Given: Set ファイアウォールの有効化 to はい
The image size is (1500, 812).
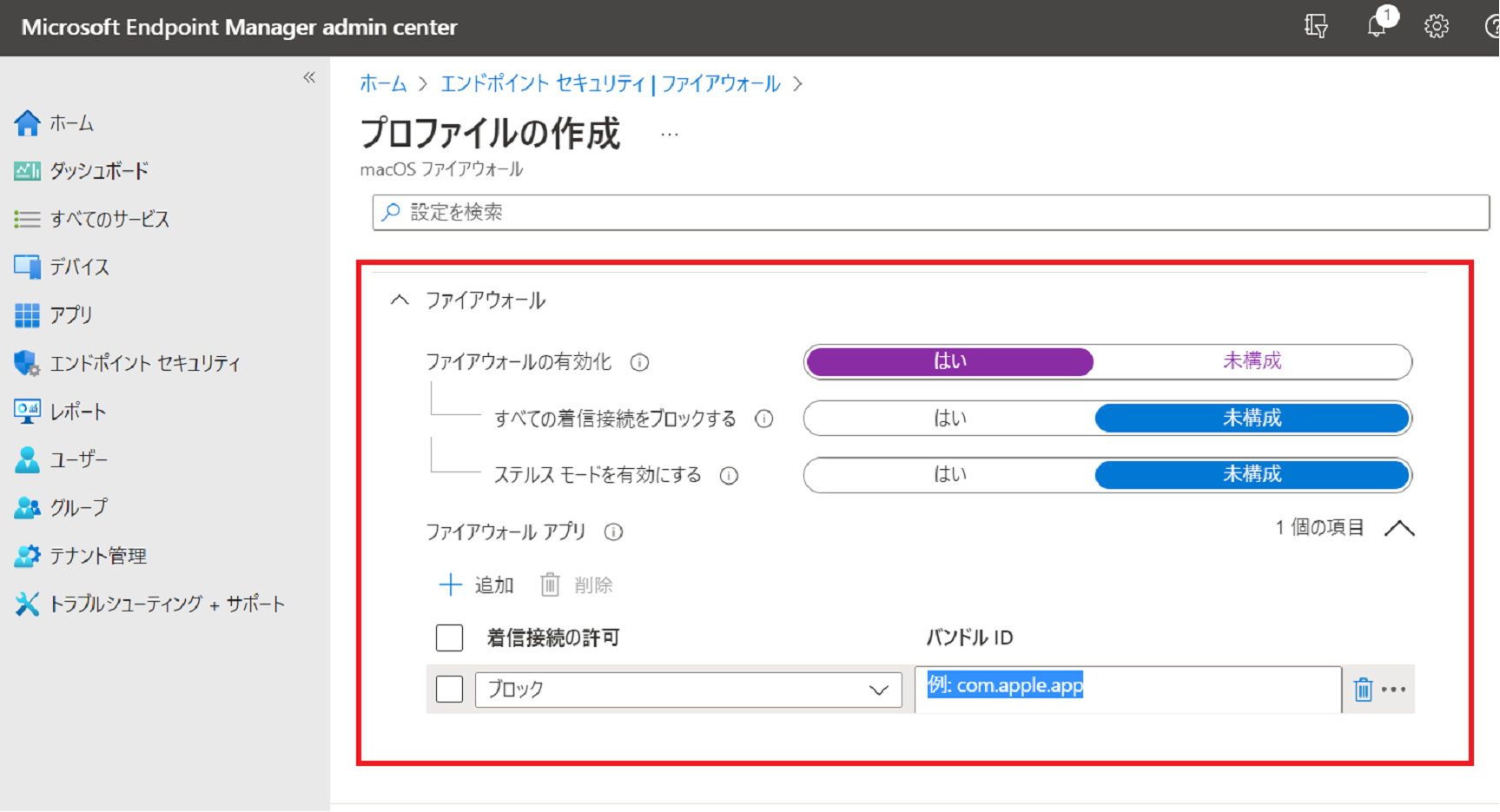Looking at the screenshot, I should click(x=949, y=361).
